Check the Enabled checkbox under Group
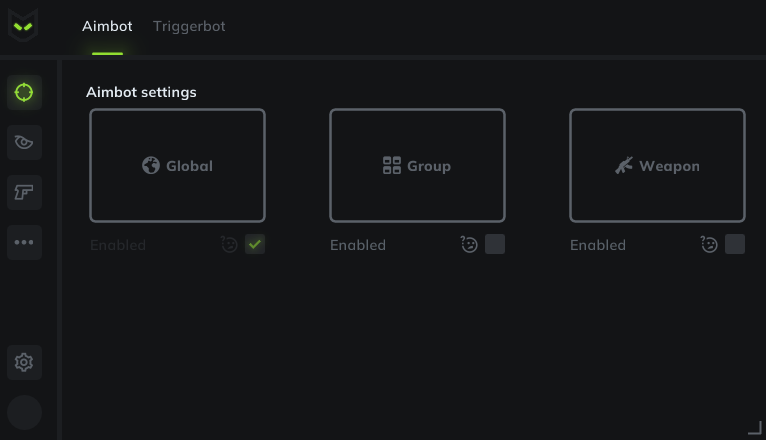 [495, 244]
